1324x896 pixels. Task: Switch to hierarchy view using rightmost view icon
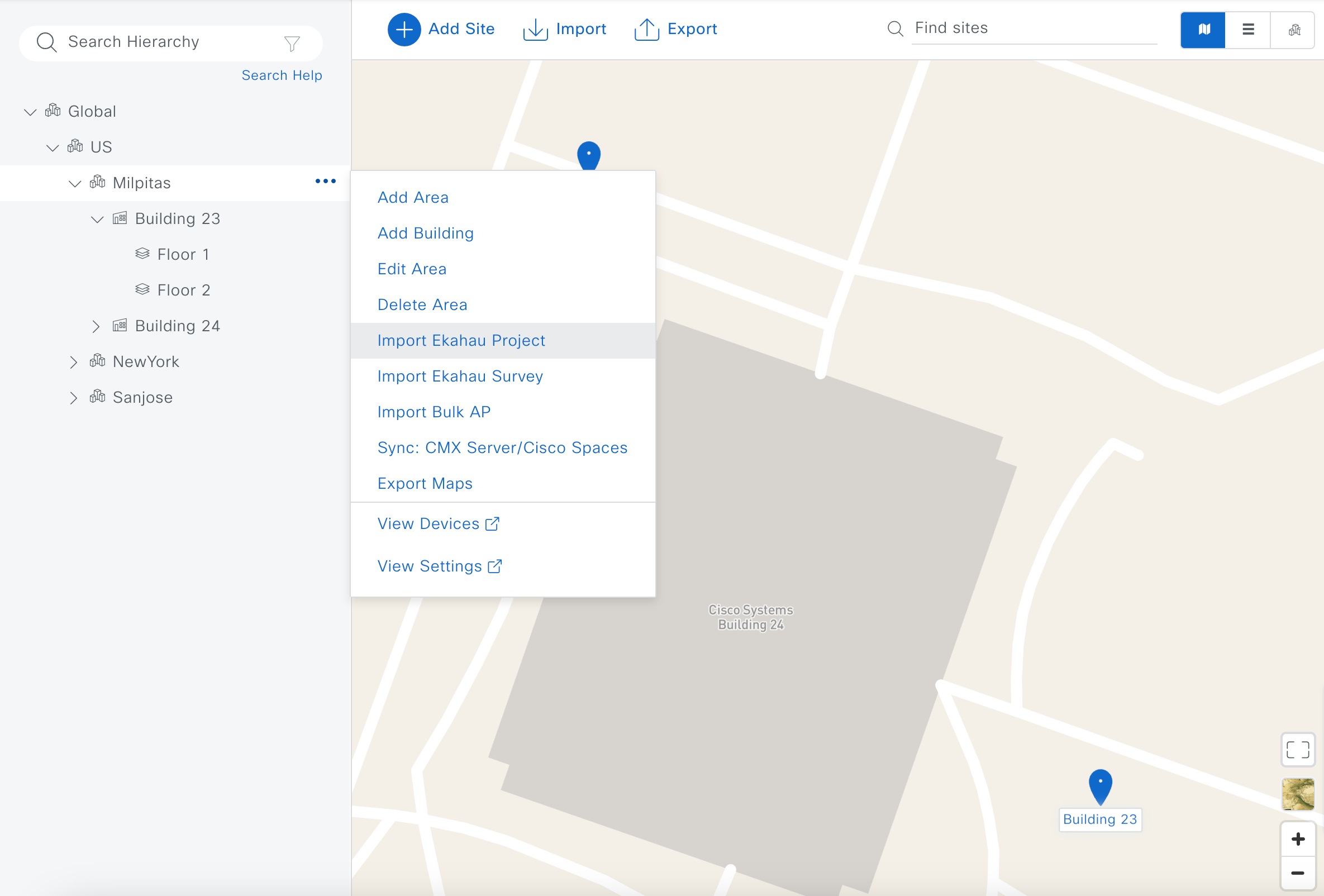pos(1293,30)
